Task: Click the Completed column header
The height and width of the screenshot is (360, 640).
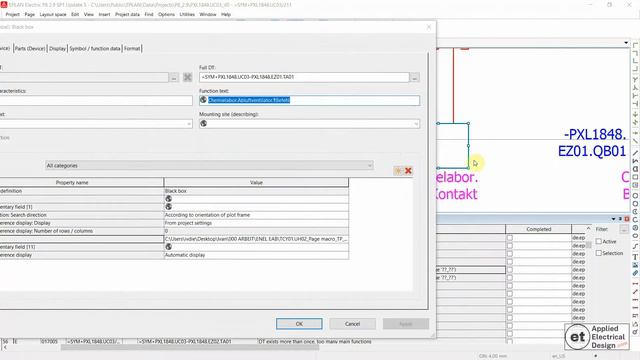Action: tap(538, 229)
